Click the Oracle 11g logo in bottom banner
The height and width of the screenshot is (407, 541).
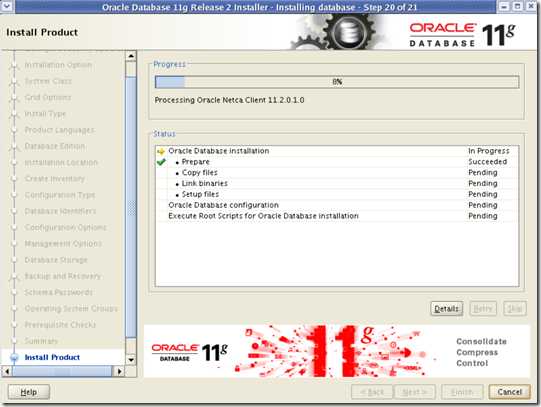189,352
